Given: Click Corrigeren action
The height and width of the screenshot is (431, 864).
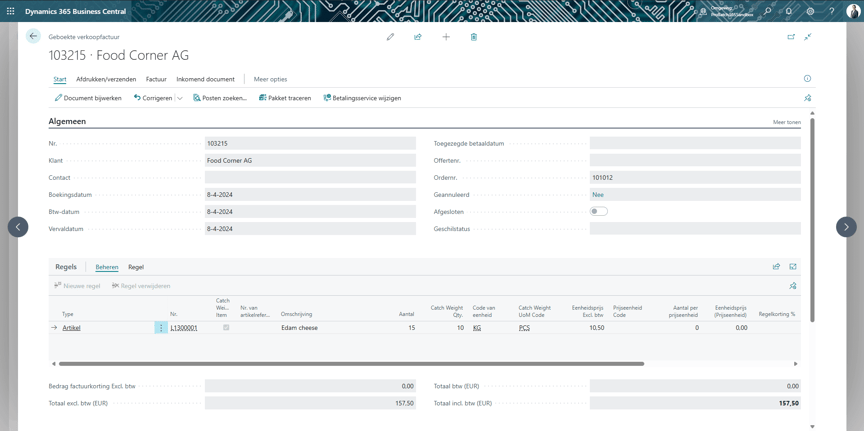Looking at the screenshot, I should [x=153, y=98].
